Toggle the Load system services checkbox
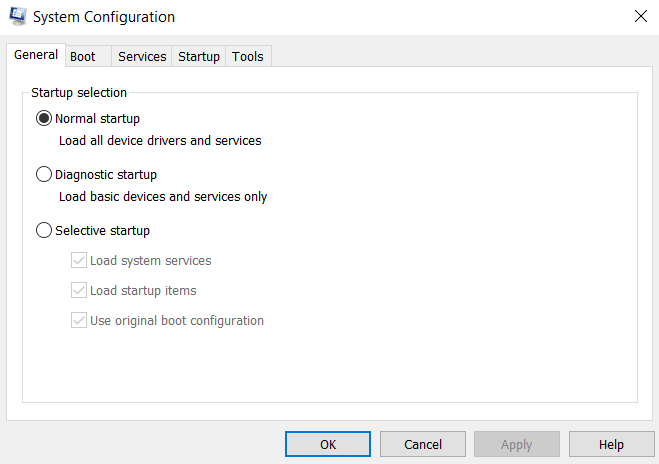This screenshot has width=659, height=464. coord(79,261)
